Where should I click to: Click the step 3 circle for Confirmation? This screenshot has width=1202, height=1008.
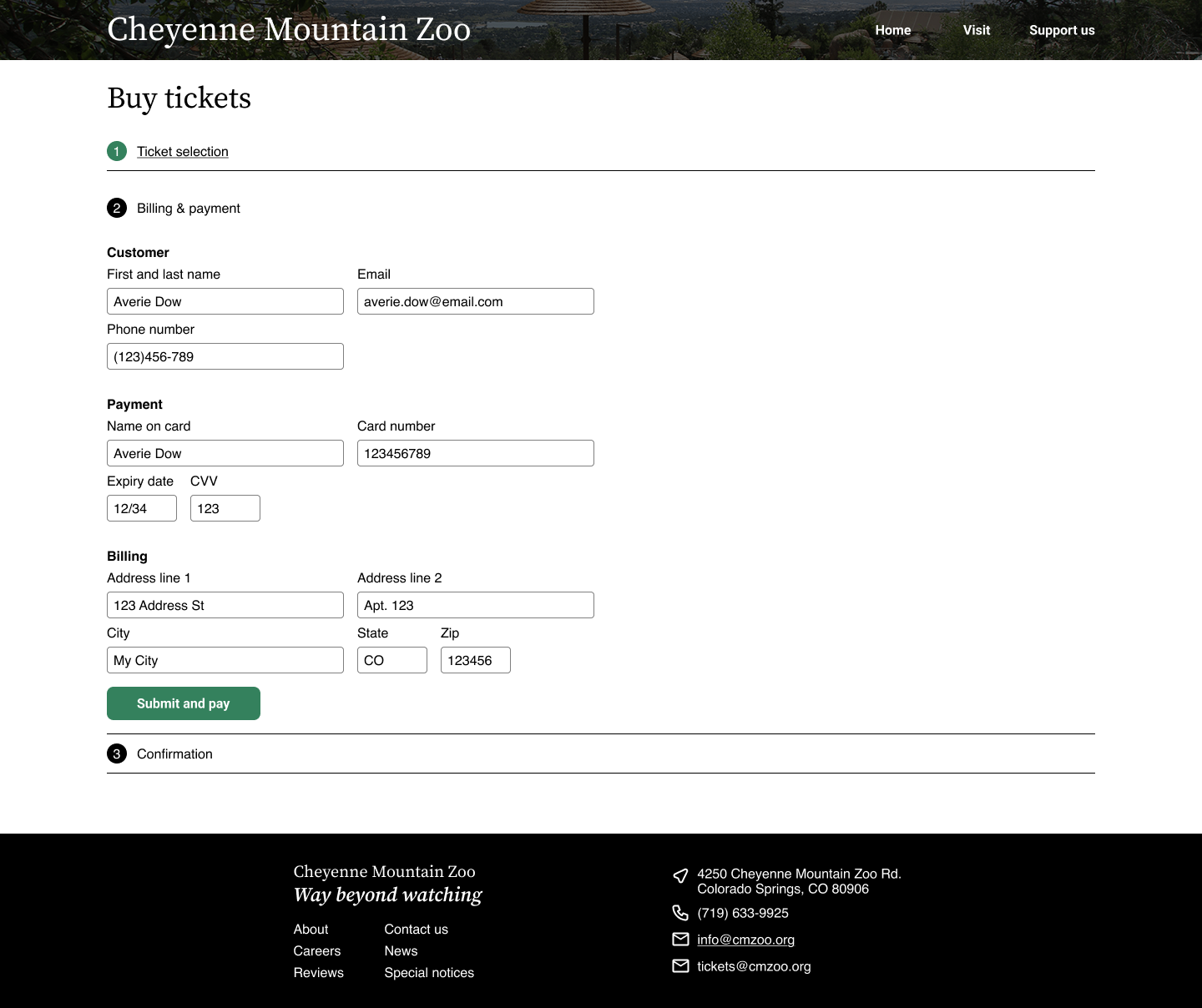pos(117,753)
